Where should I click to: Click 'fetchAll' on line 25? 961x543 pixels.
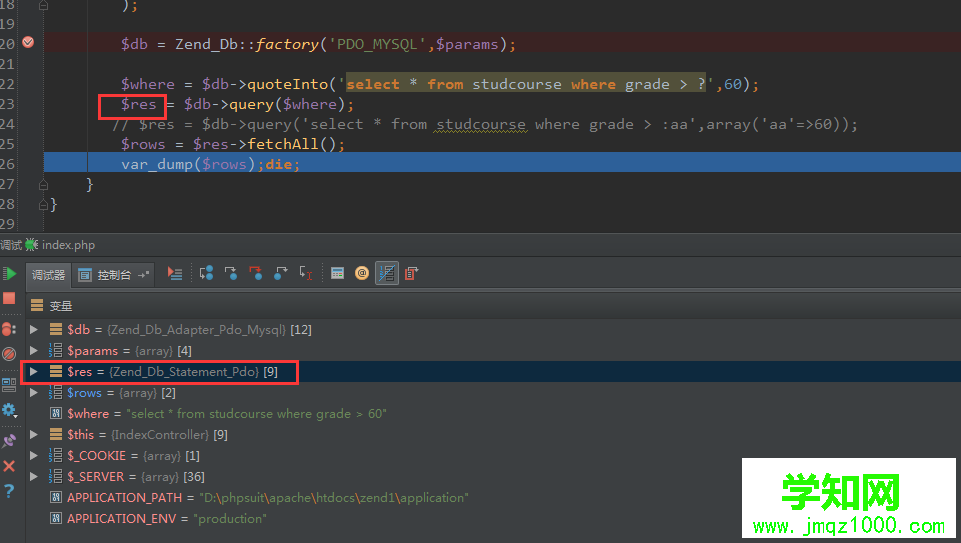point(283,144)
